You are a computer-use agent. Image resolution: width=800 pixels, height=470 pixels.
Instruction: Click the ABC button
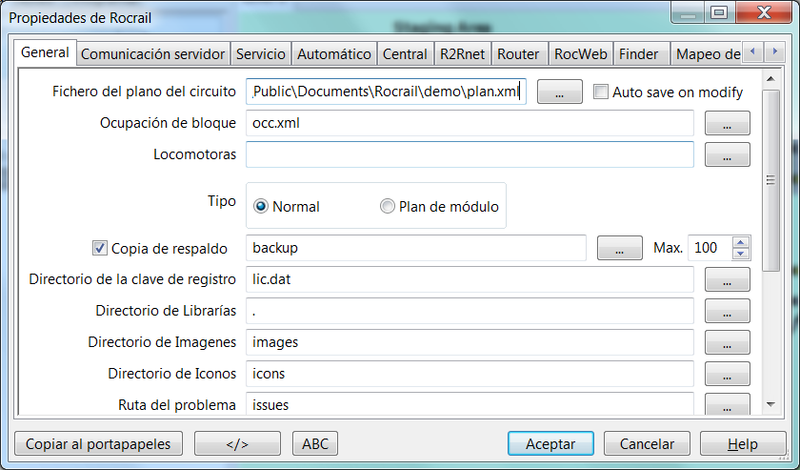315,443
